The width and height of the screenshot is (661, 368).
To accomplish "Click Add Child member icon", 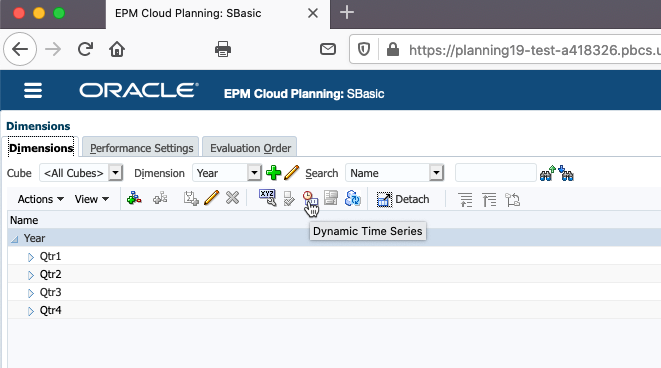I will (134, 198).
